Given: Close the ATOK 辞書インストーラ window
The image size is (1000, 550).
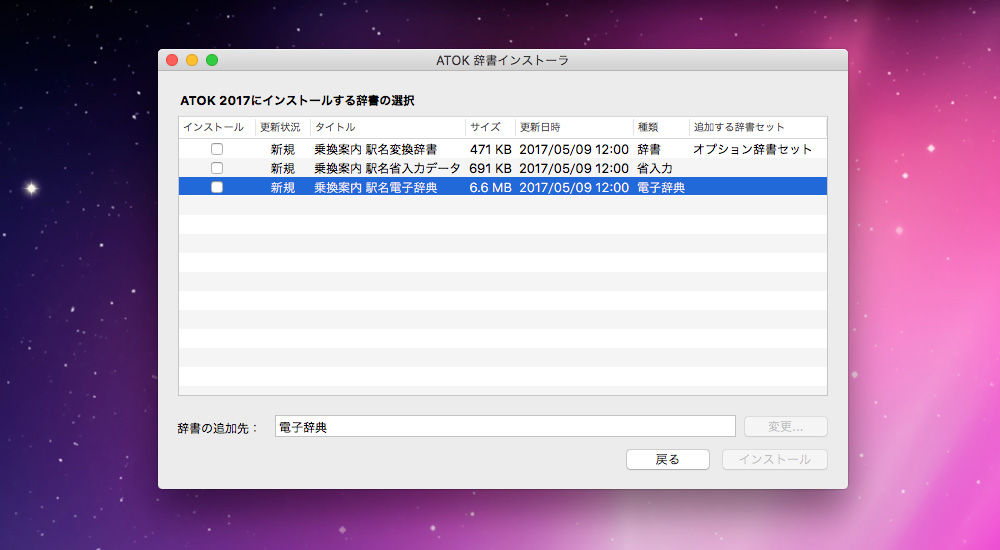Looking at the screenshot, I should click(x=172, y=60).
